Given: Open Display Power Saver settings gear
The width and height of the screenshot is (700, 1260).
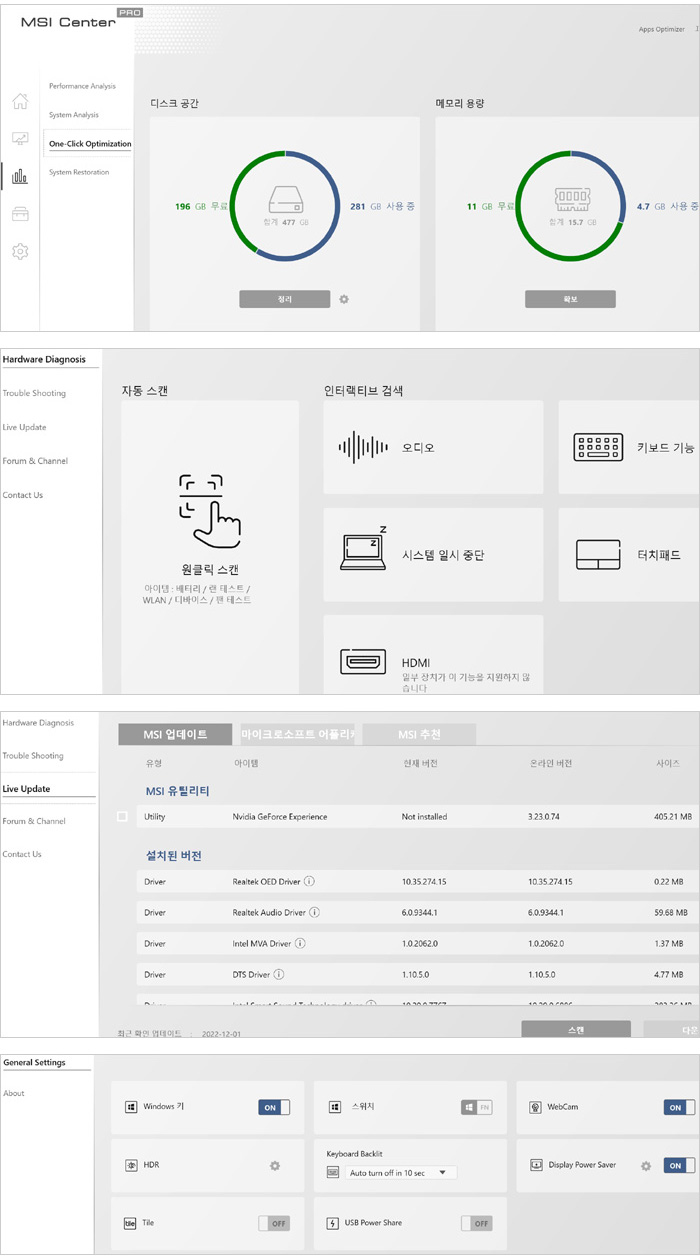Looking at the screenshot, I should 646,1165.
